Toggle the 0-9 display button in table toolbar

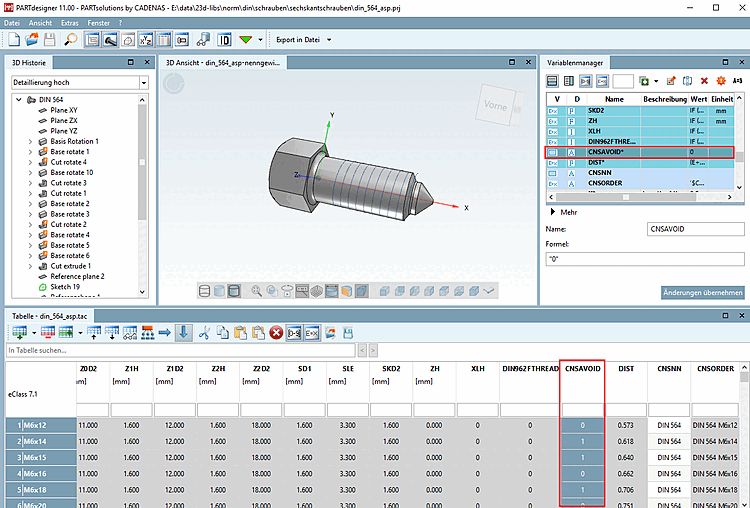pyautogui.click(x=295, y=332)
